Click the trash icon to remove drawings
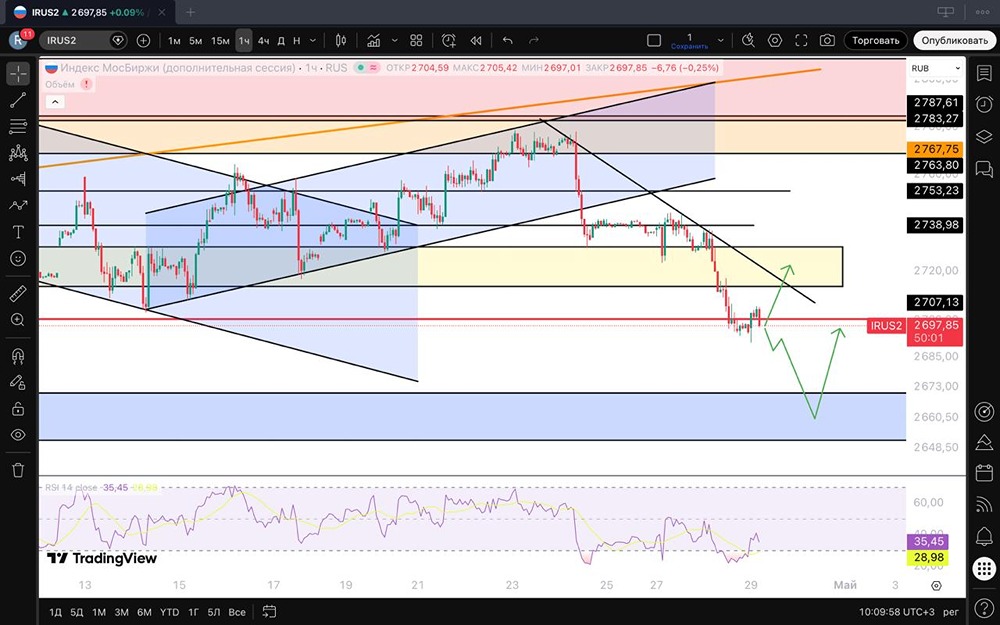Image resolution: width=1000 pixels, height=625 pixels. tap(18, 471)
